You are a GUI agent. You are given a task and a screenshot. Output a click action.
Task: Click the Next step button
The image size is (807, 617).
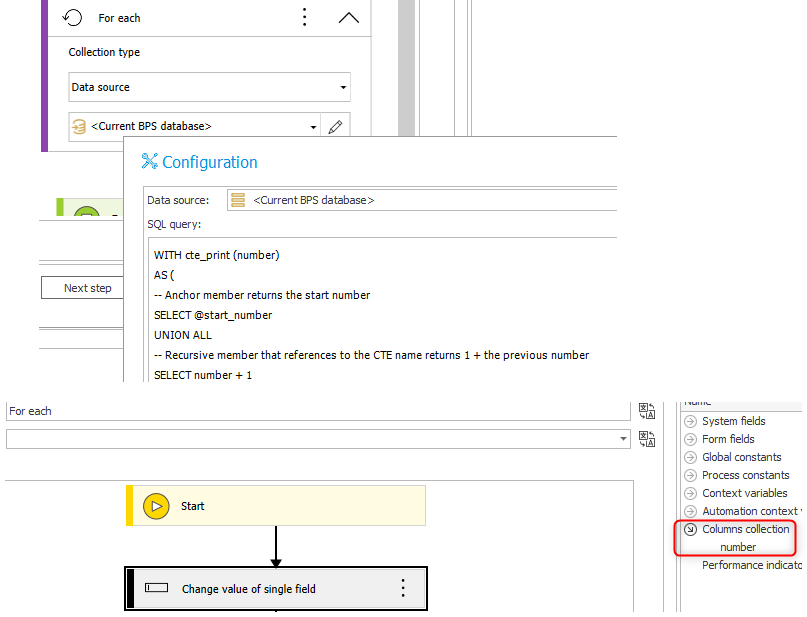[x=88, y=288]
